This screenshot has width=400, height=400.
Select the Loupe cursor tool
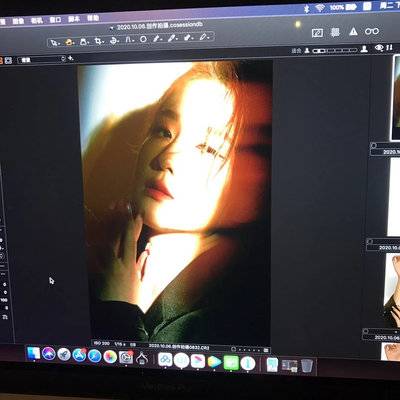(x=84, y=42)
